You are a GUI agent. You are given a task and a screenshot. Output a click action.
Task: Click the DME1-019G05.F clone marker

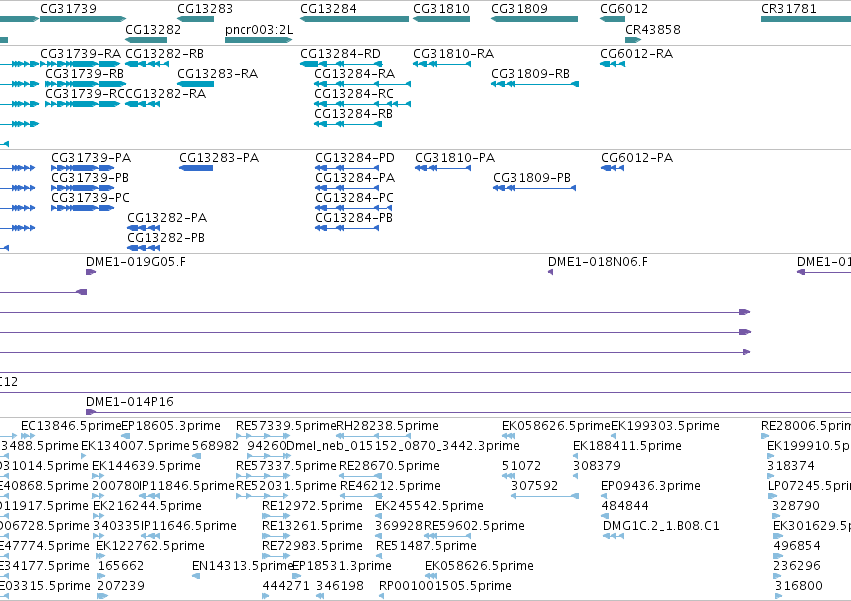91,272
